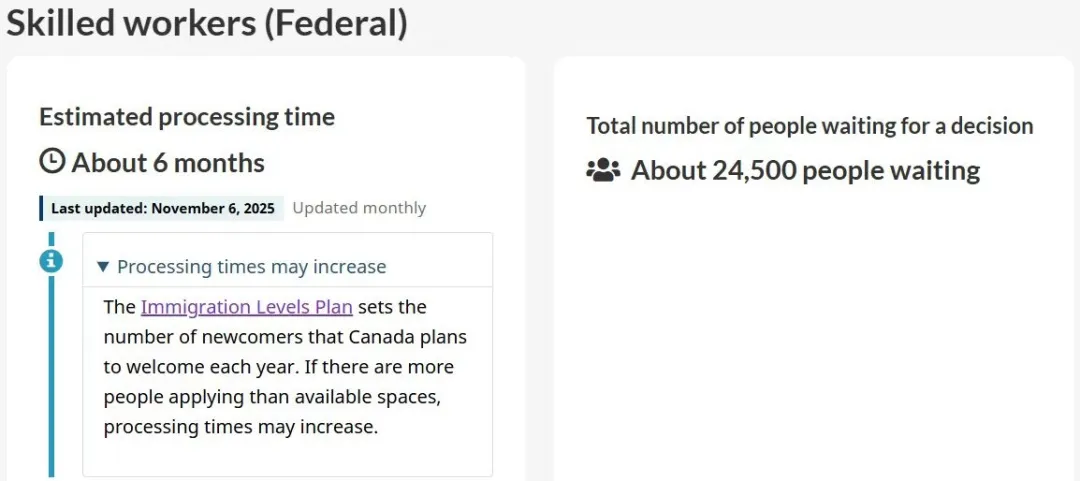Click the word "The" before Immigration Levels Plan

(119, 307)
